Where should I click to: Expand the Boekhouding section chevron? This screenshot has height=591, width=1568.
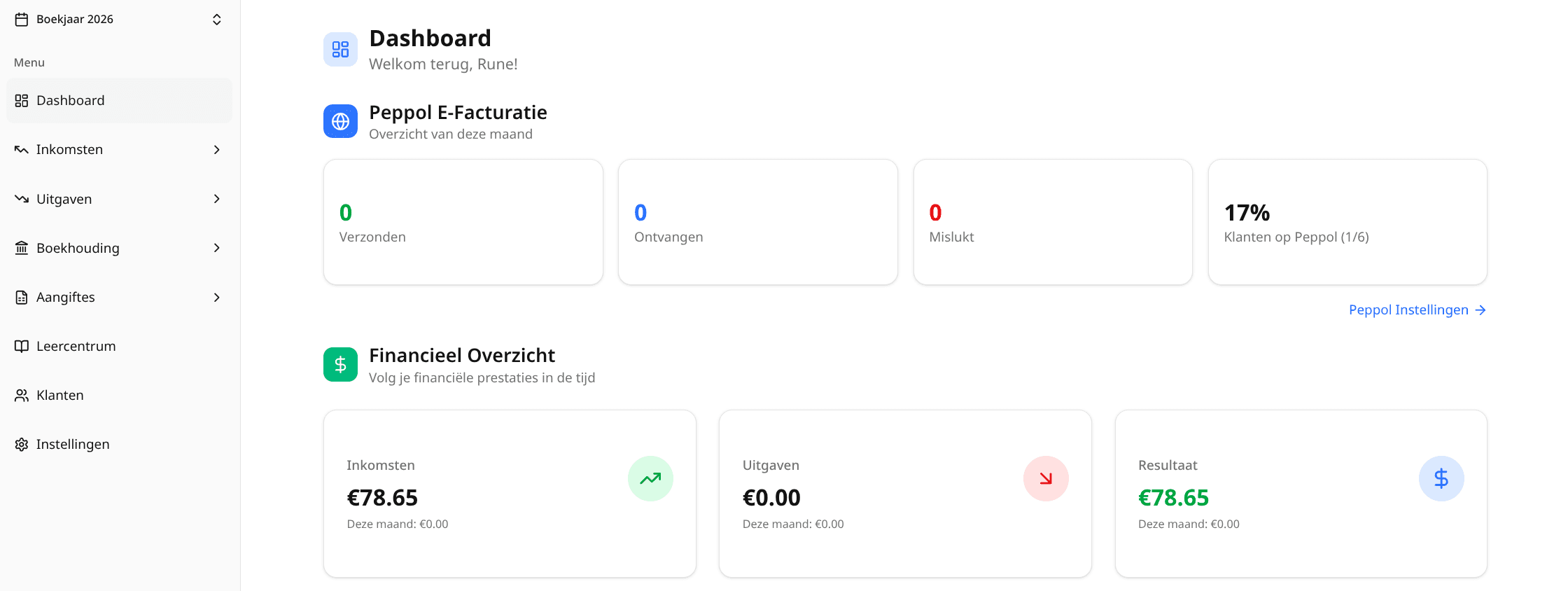pos(217,248)
